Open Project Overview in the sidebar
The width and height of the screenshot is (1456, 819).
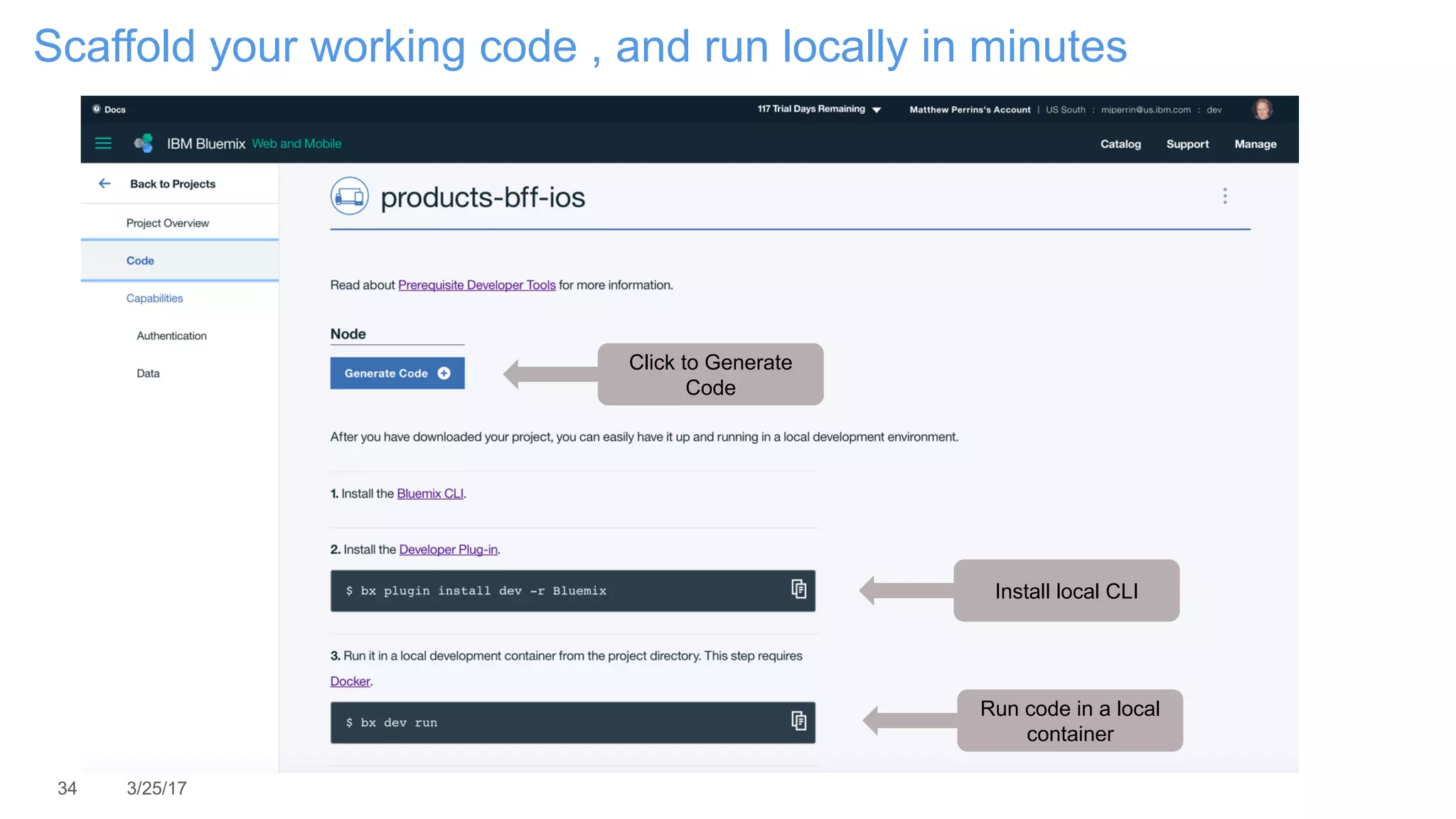point(167,223)
